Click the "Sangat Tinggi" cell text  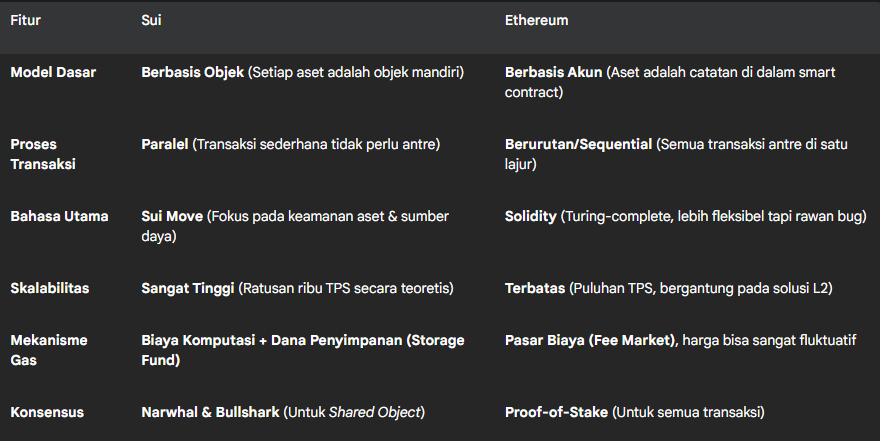tap(187, 289)
